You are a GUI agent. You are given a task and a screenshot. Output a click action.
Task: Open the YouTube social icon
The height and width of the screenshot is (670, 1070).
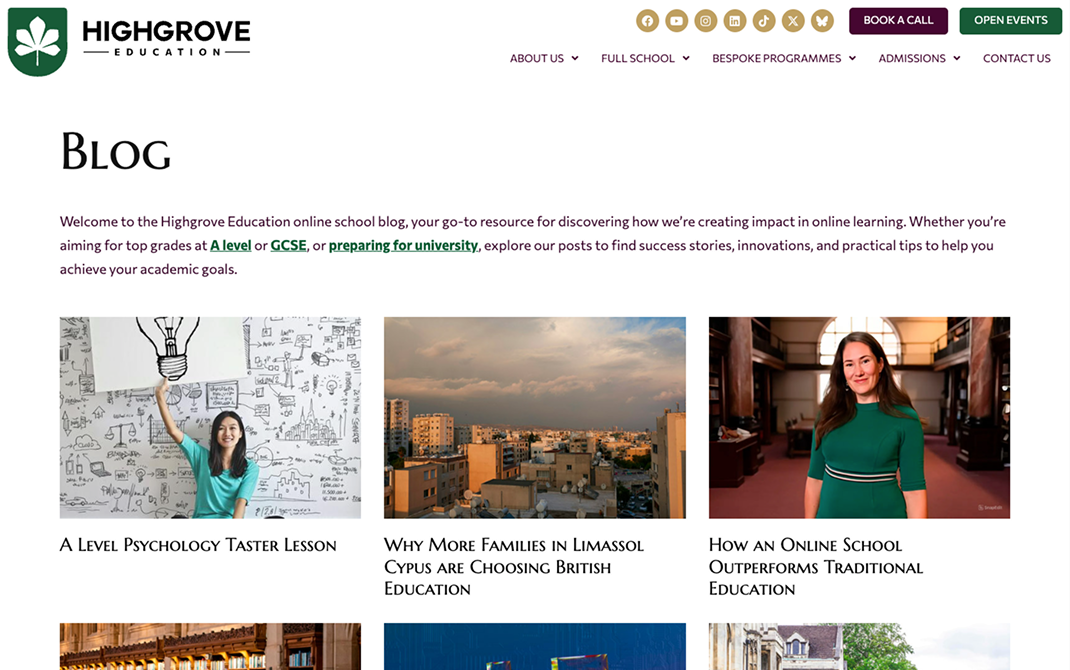[676, 20]
